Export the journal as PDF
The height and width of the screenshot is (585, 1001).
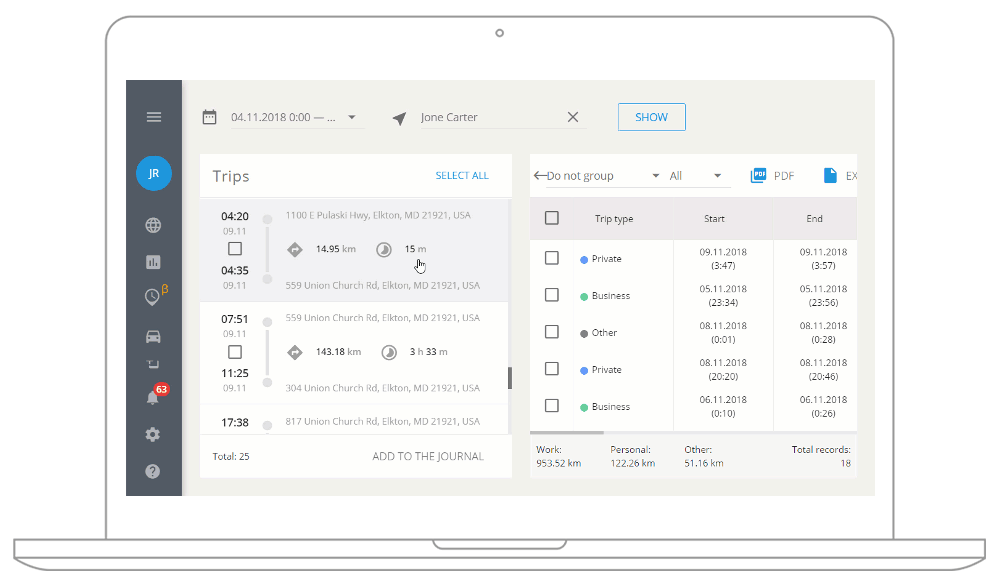tap(772, 176)
